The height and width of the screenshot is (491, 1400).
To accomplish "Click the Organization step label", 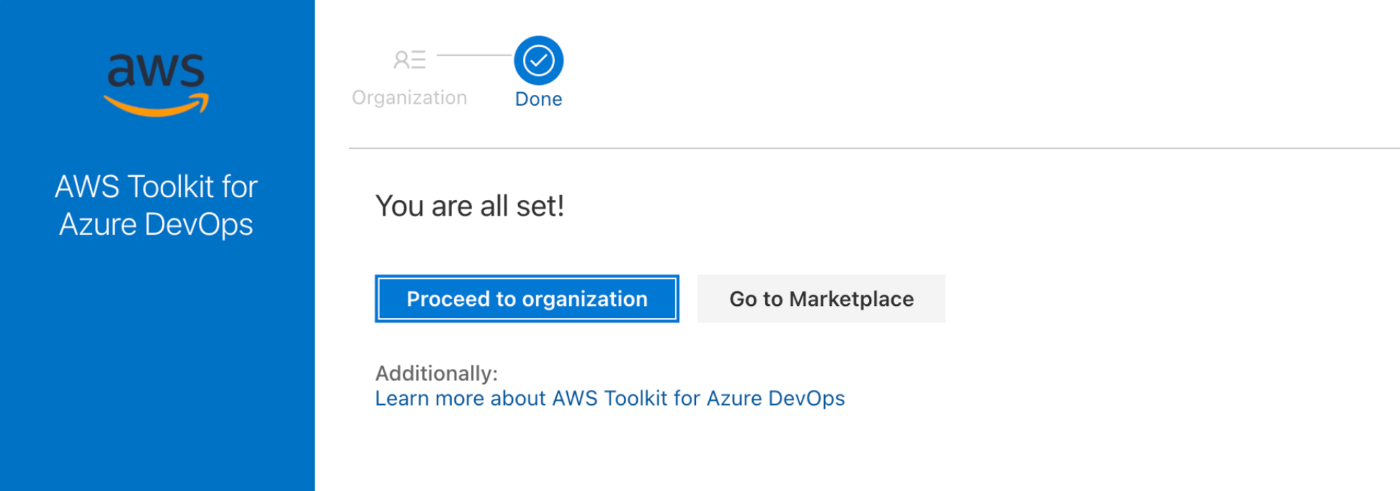I will (x=409, y=98).
